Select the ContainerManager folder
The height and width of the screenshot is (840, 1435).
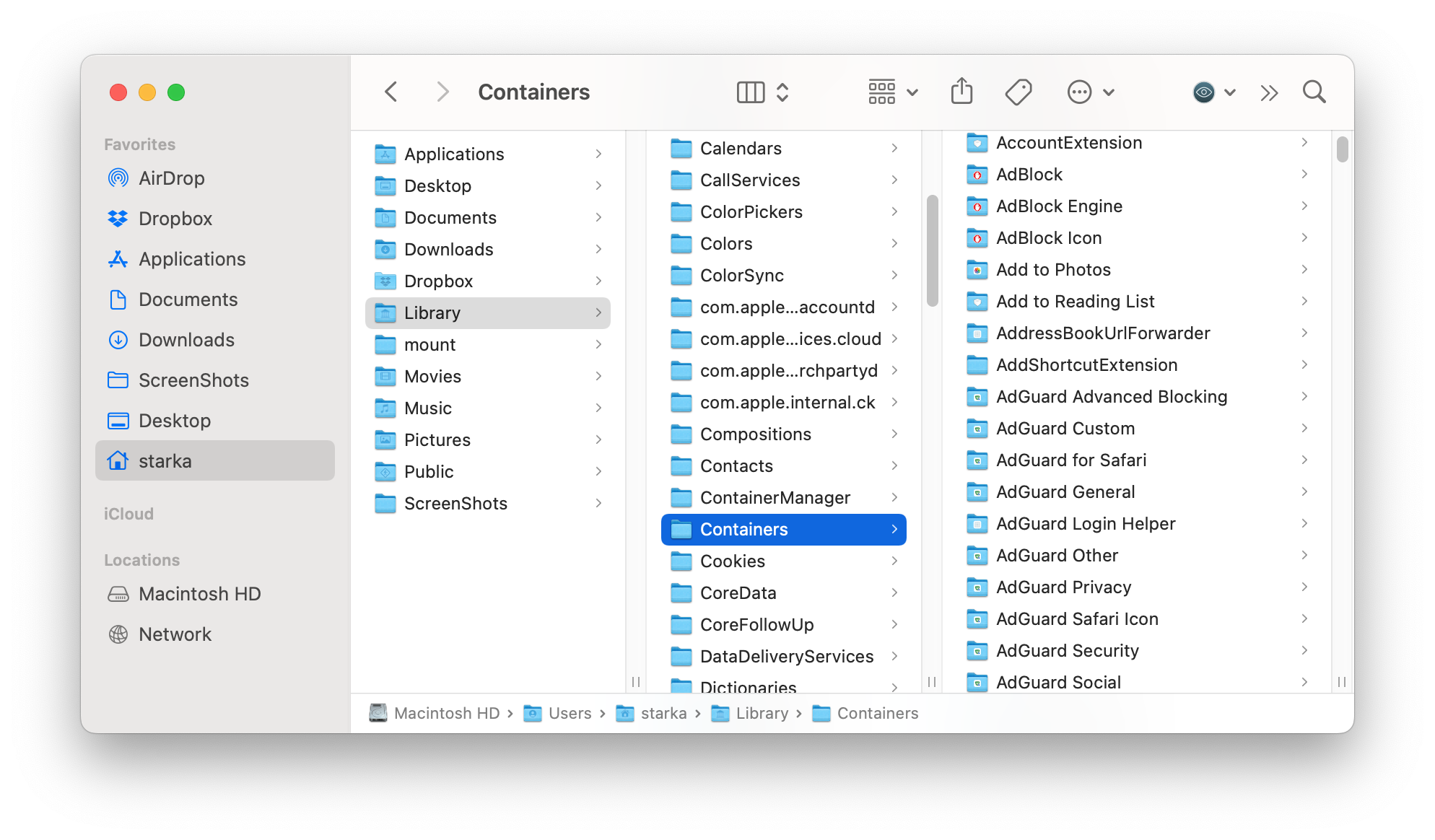coord(784,498)
